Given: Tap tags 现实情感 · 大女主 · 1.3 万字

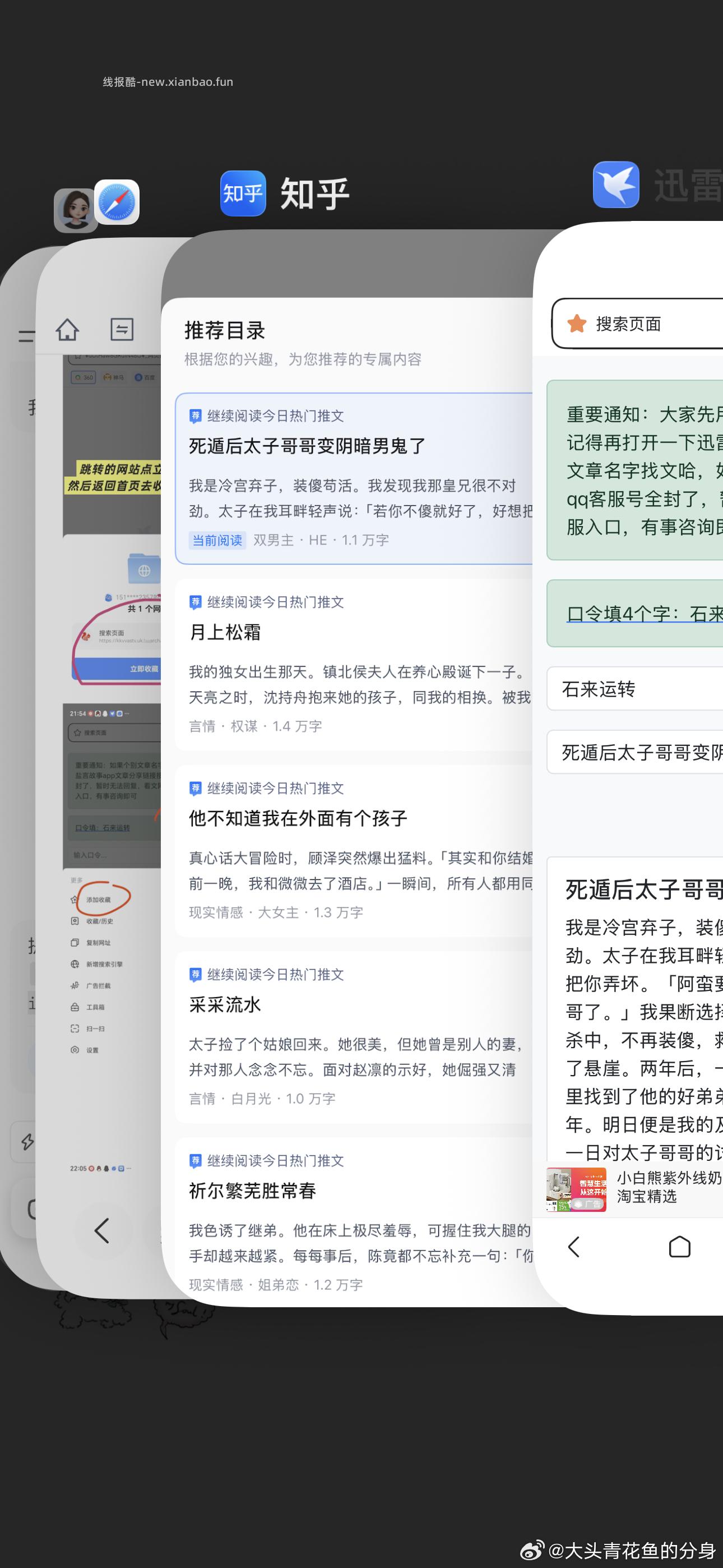Looking at the screenshot, I should (x=276, y=912).
